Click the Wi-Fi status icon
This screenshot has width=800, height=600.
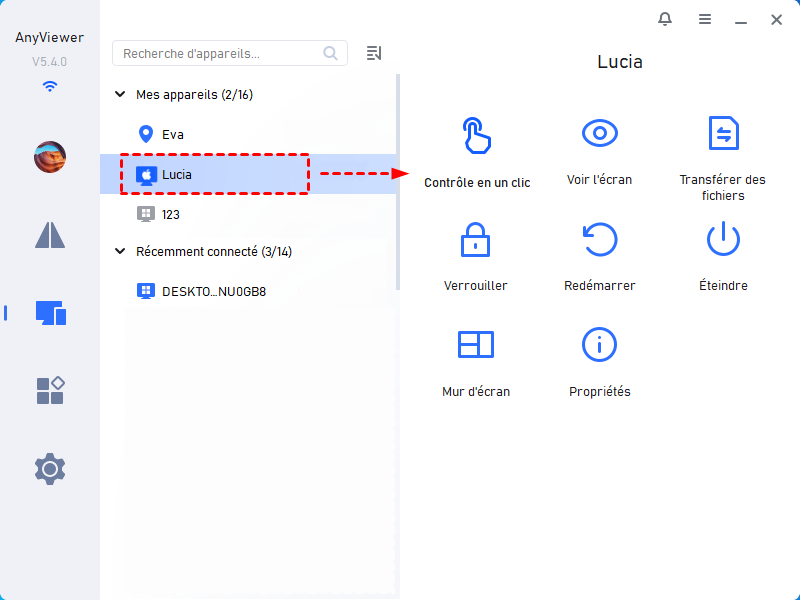50,86
